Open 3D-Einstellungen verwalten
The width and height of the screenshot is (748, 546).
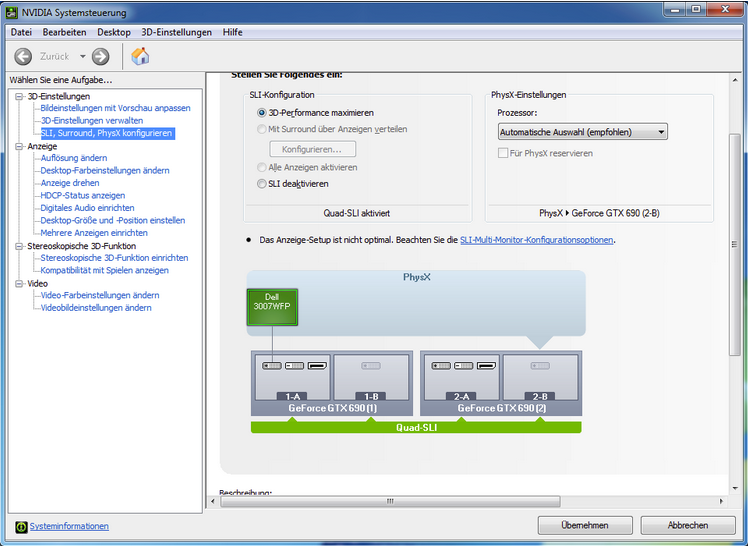pos(92,121)
